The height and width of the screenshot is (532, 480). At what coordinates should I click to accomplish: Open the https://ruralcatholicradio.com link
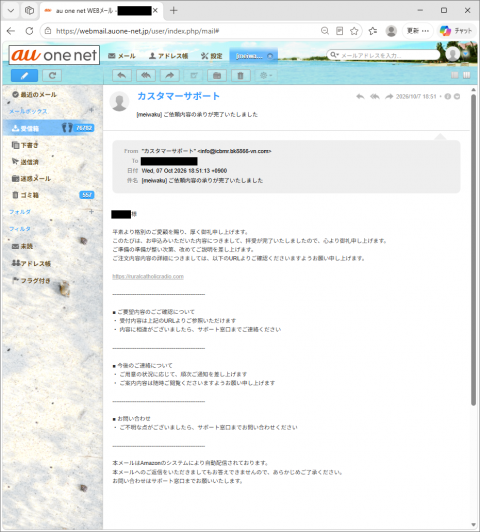[x=148, y=277]
